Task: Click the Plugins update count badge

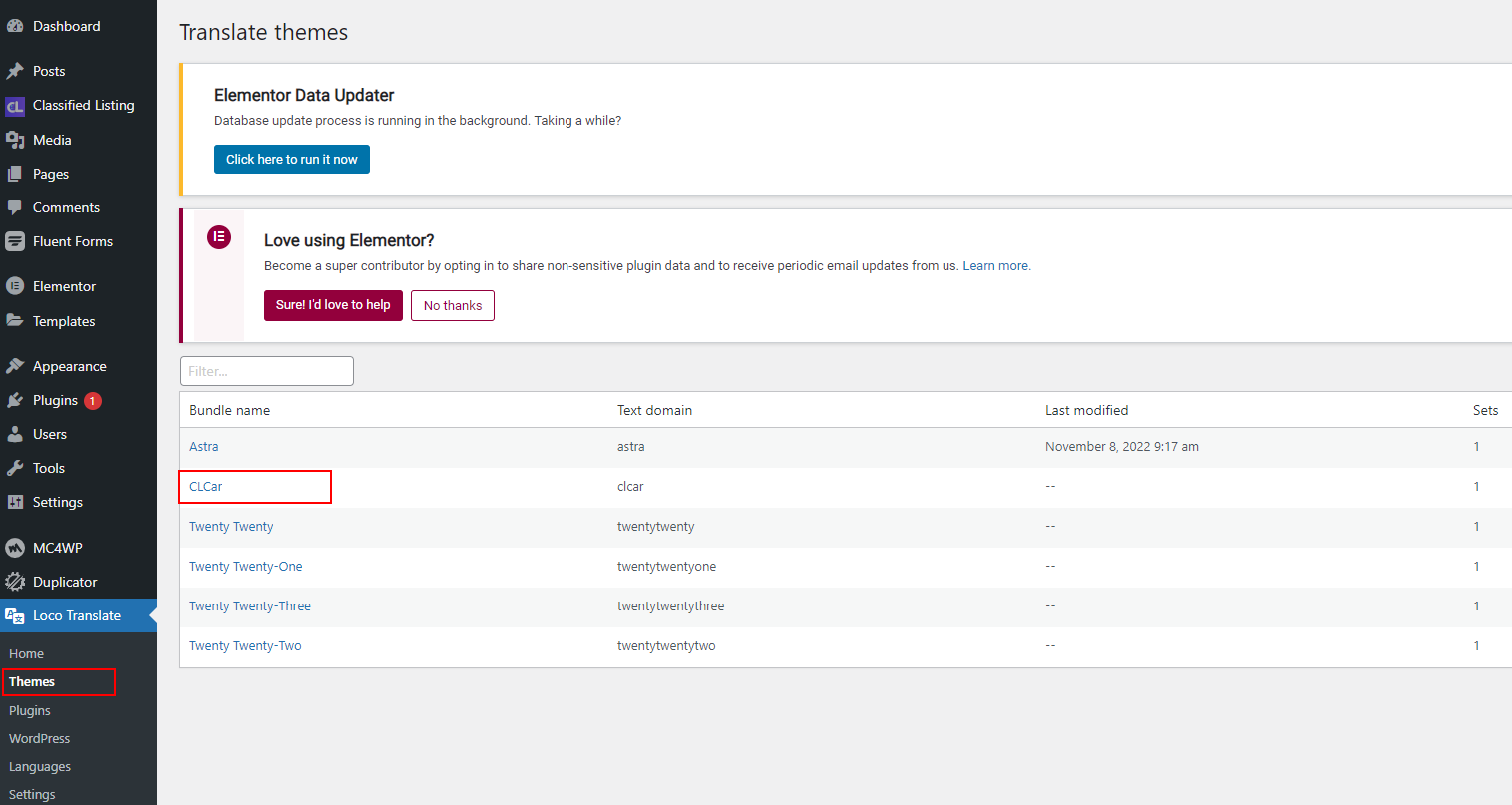Action: pos(93,401)
